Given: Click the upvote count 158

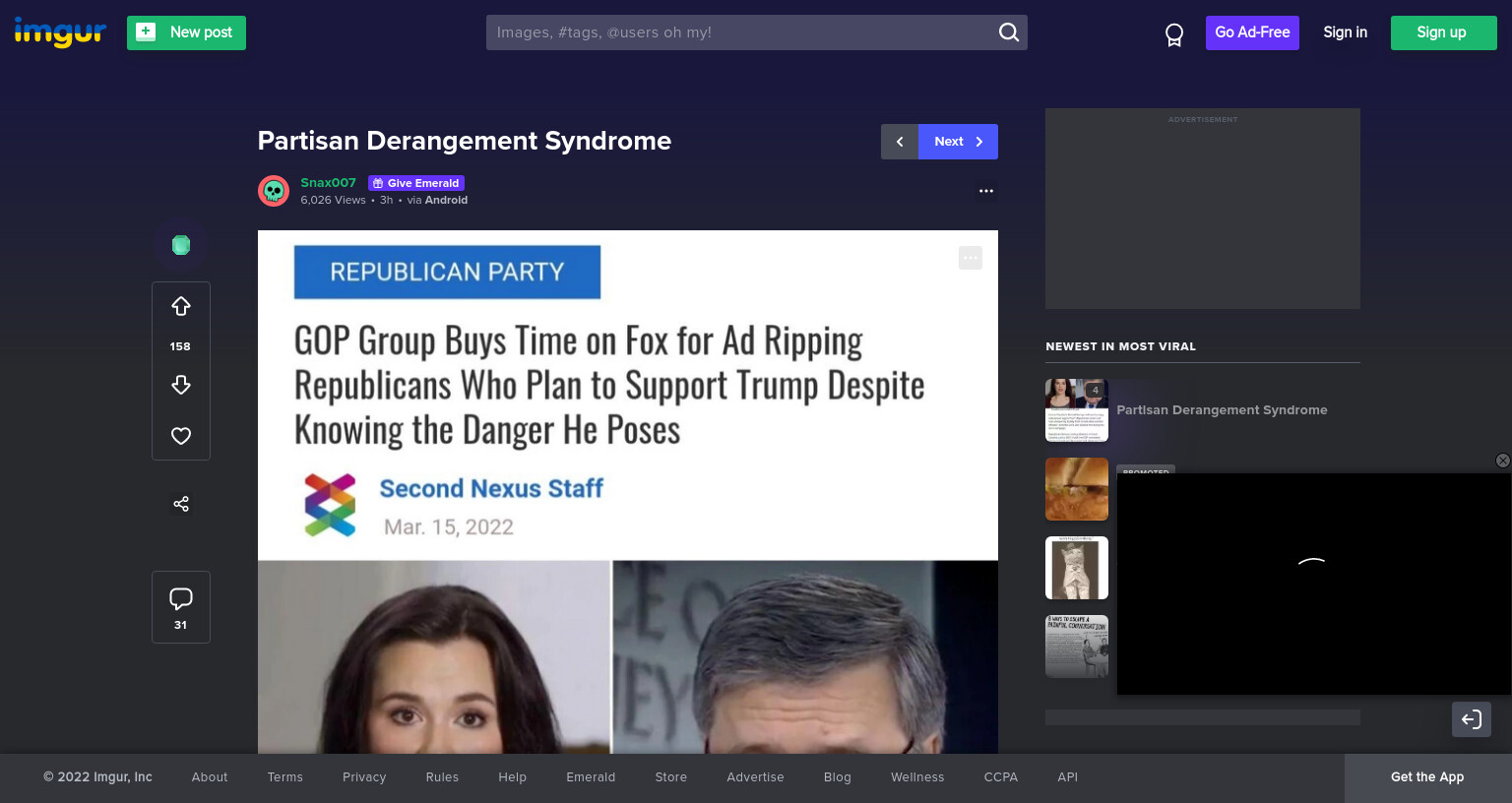Looking at the screenshot, I should pos(180,346).
